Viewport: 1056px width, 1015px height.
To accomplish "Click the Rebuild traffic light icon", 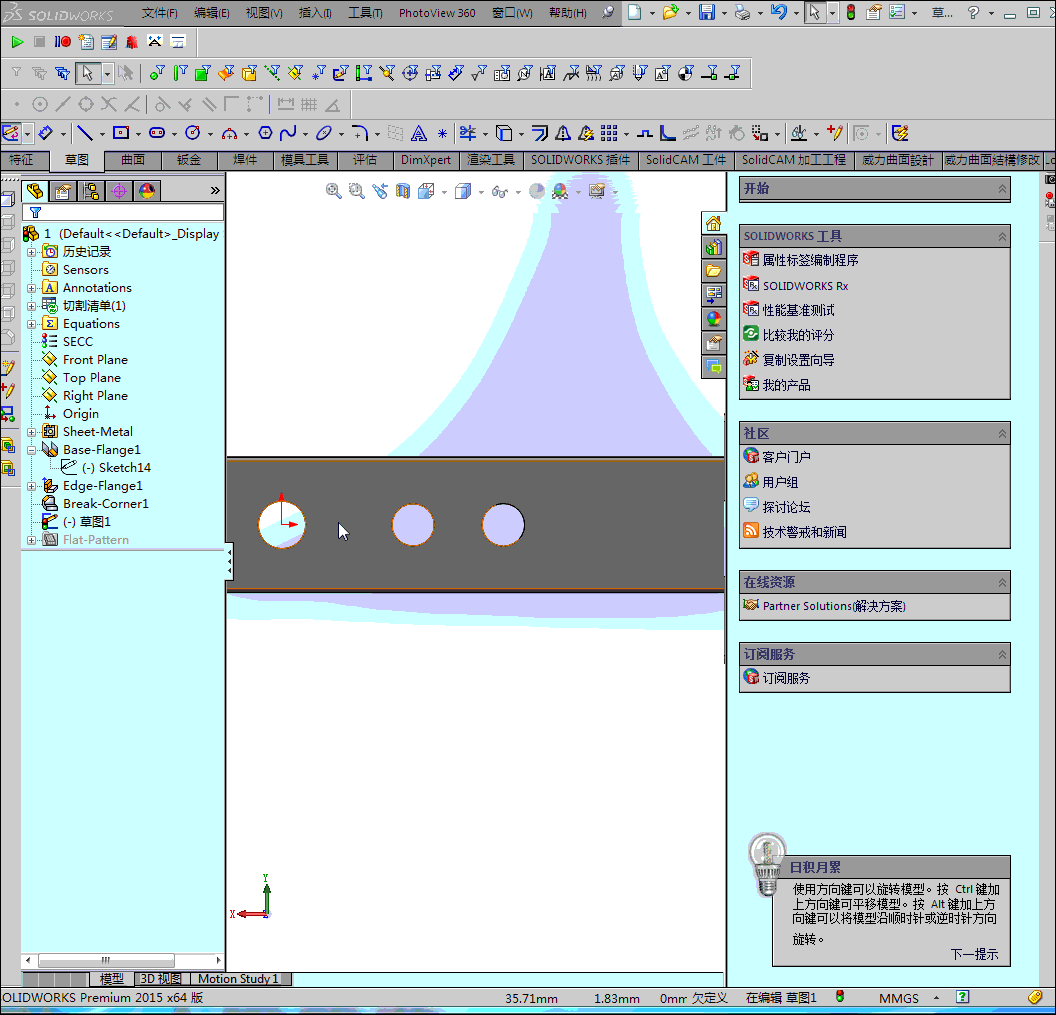I will 851,12.
